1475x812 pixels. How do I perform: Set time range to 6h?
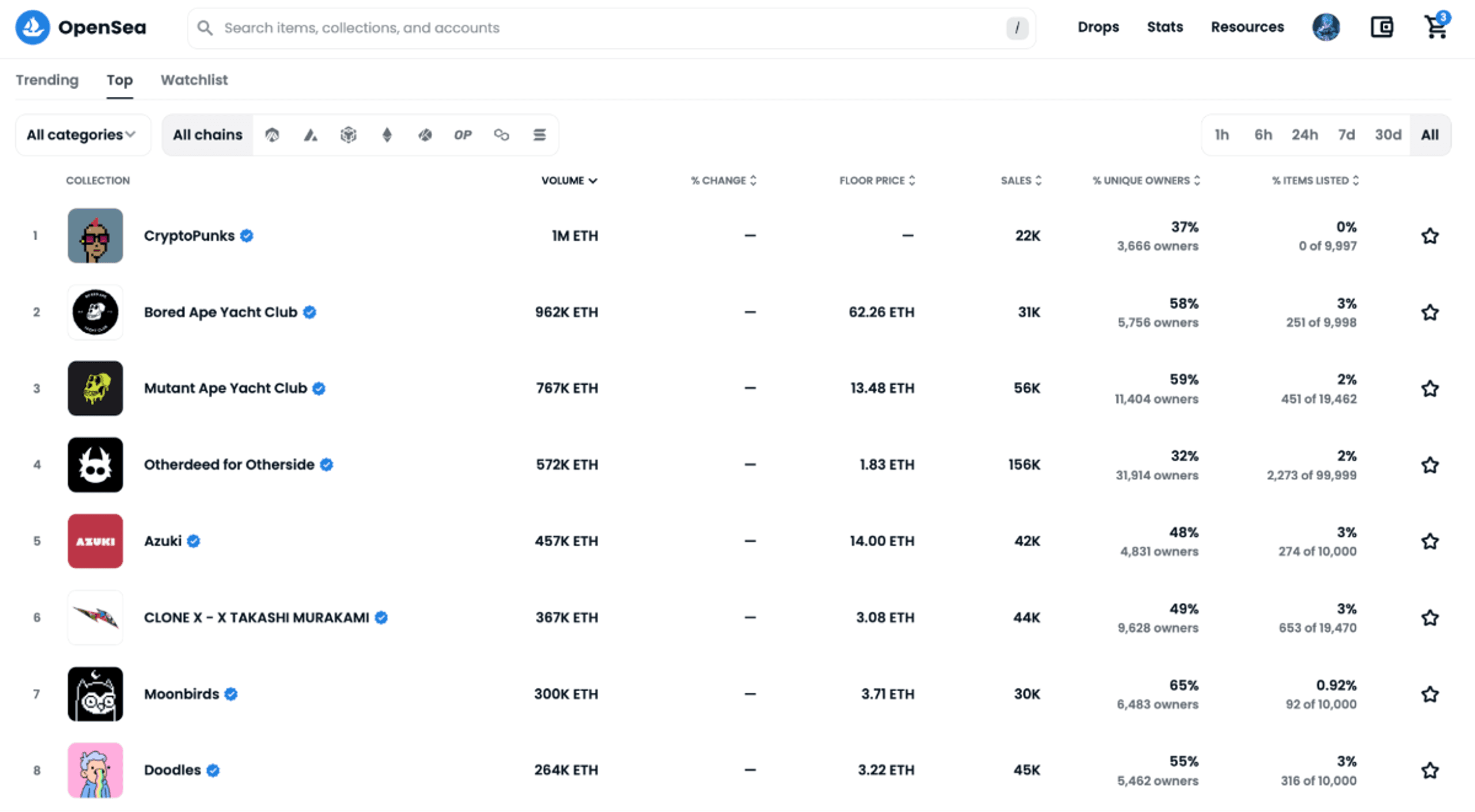[x=1263, y=135]
